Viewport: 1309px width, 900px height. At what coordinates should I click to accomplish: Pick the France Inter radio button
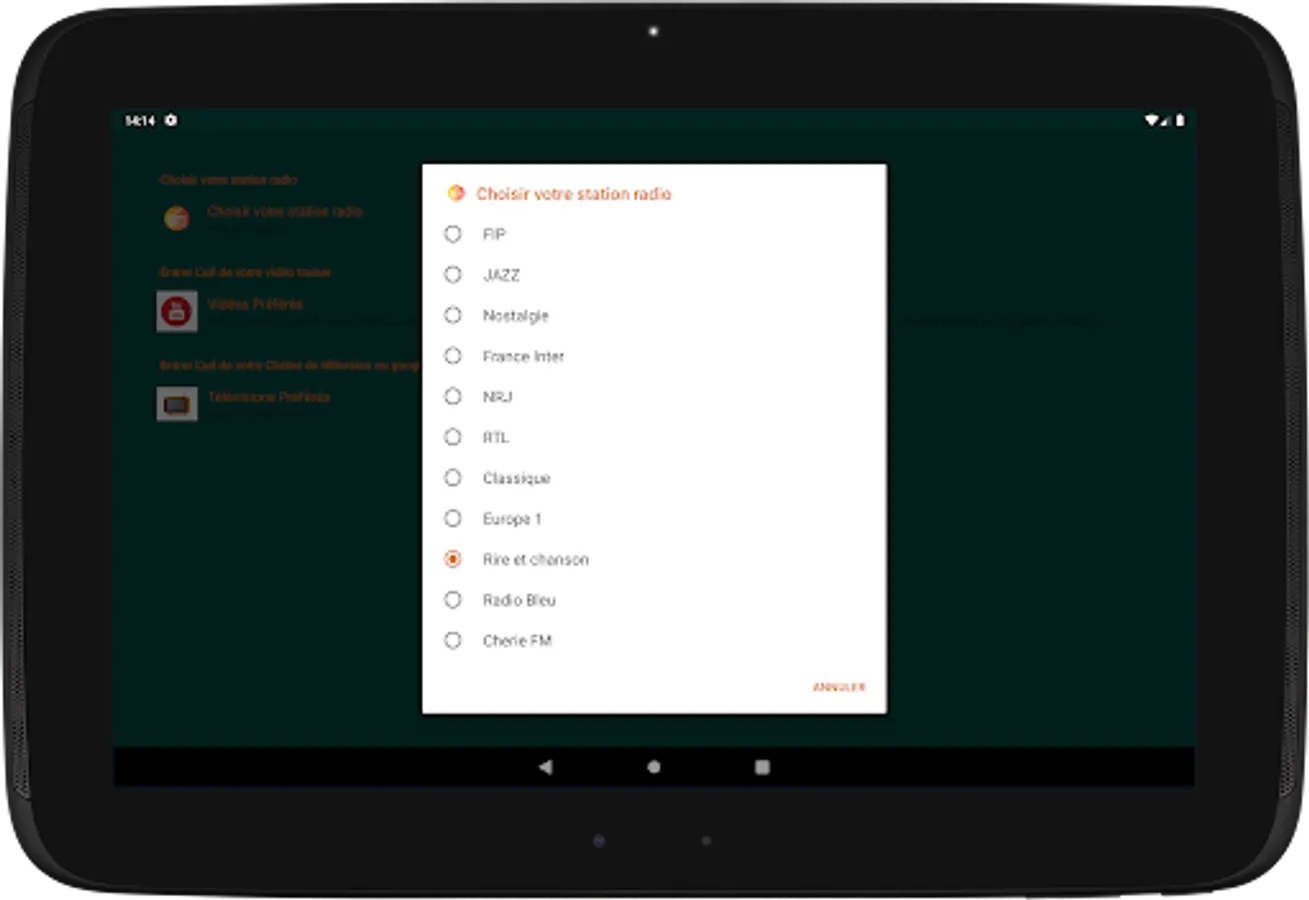pyautogui.click(x=453, y=356)
